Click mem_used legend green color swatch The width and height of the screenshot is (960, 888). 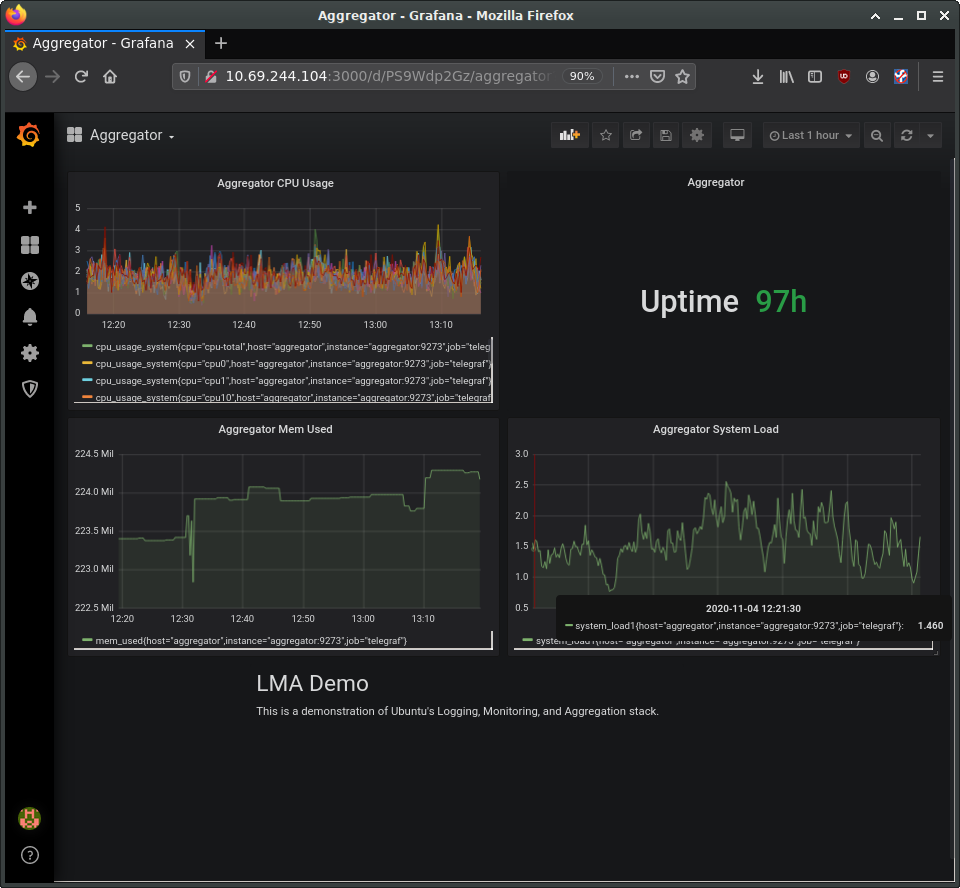pyautogui.click(x=87, y=640)
